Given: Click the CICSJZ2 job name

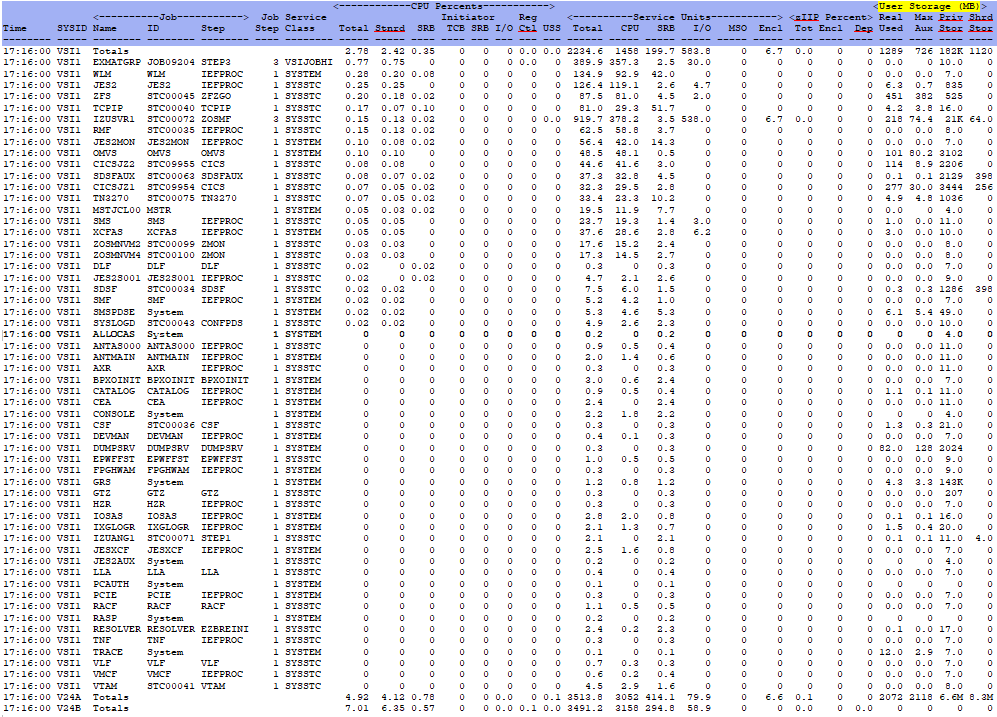Looking at the screenshot, I should tap(113, 164).
